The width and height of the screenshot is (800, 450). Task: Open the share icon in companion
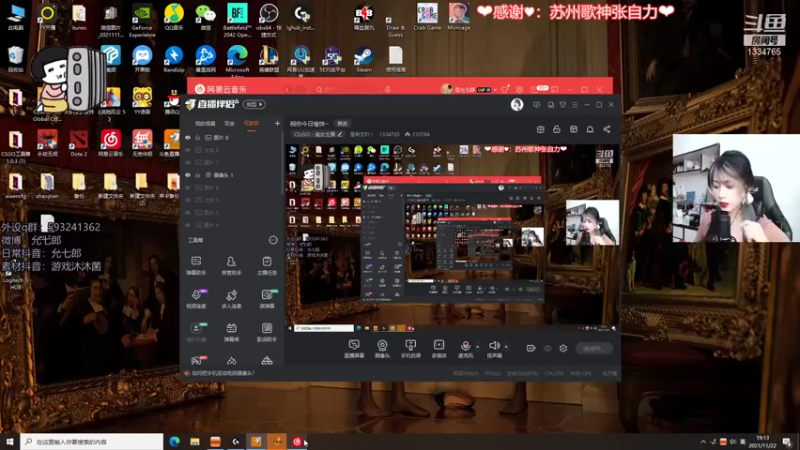coord(607,129)
